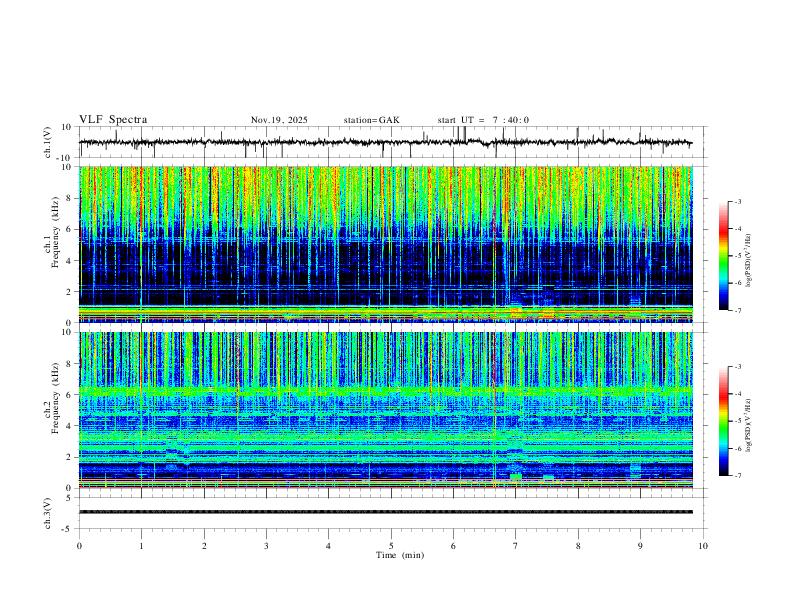This screenshot has height=612, width=792.
Task: Click the "ch.3(V)" axis label
Action: pyautogui.click(x=48, y=513)
